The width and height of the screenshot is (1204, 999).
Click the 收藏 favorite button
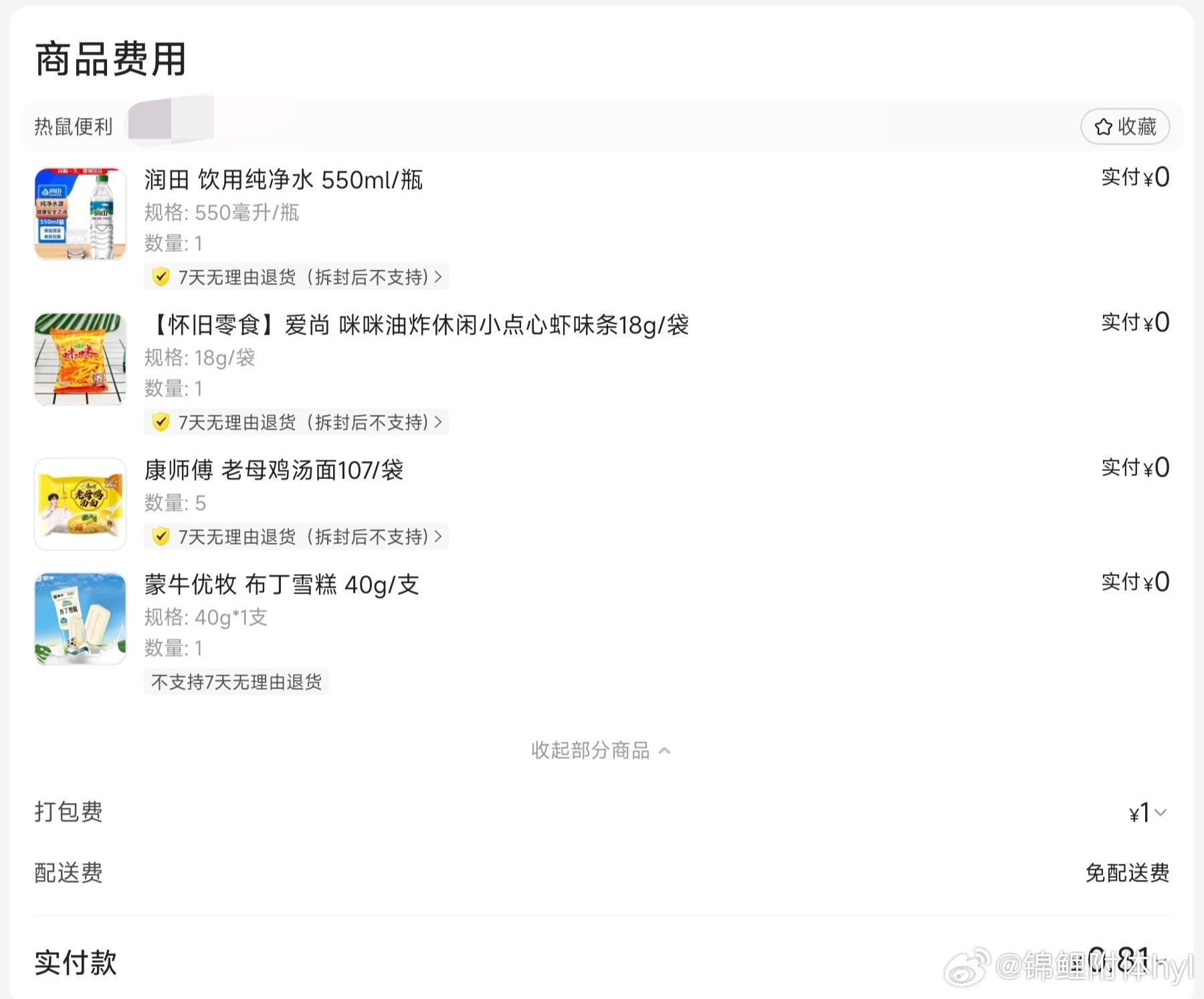1125,126
